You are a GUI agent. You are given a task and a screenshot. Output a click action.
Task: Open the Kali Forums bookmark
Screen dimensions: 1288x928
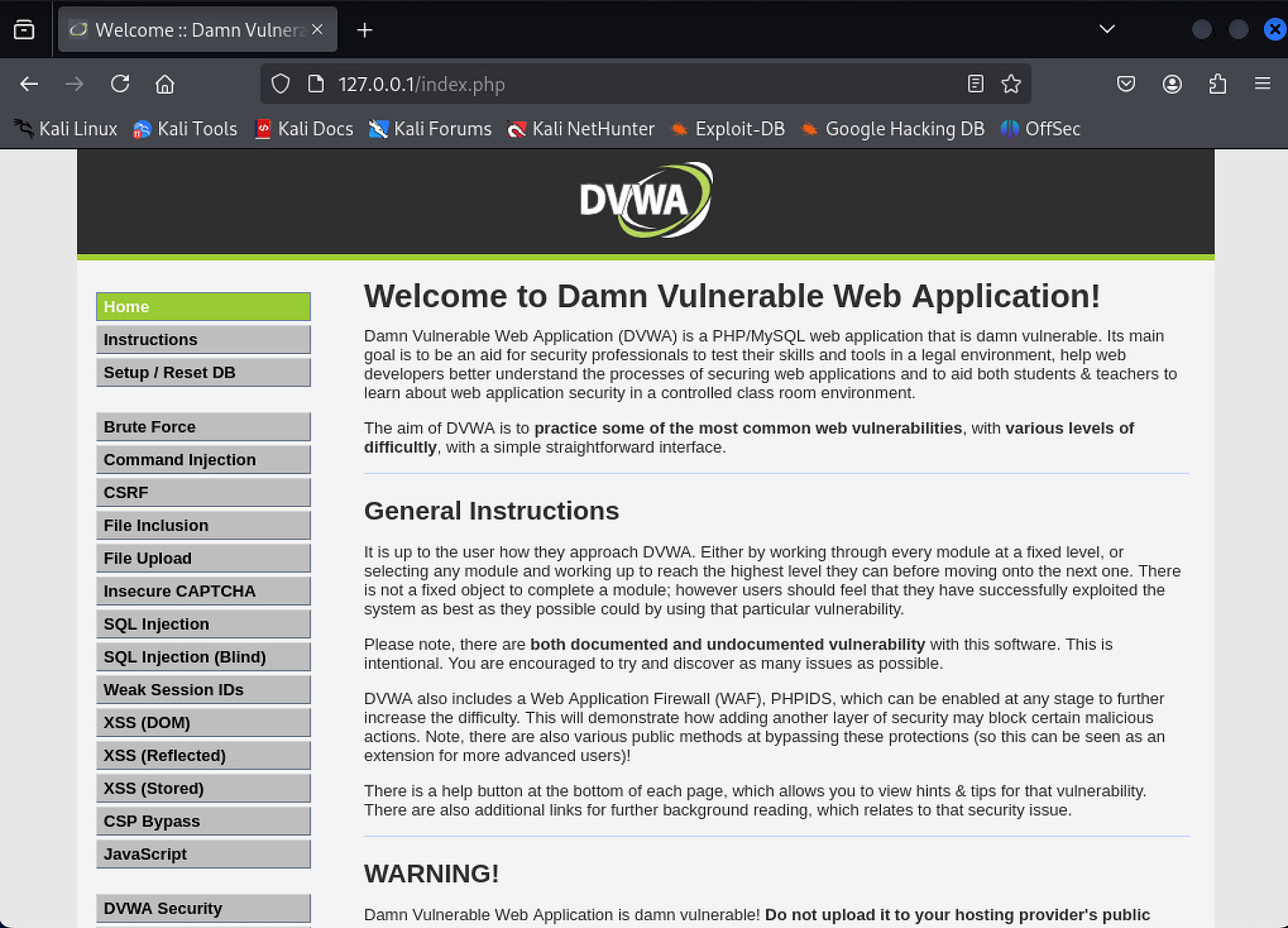(431, 129)
